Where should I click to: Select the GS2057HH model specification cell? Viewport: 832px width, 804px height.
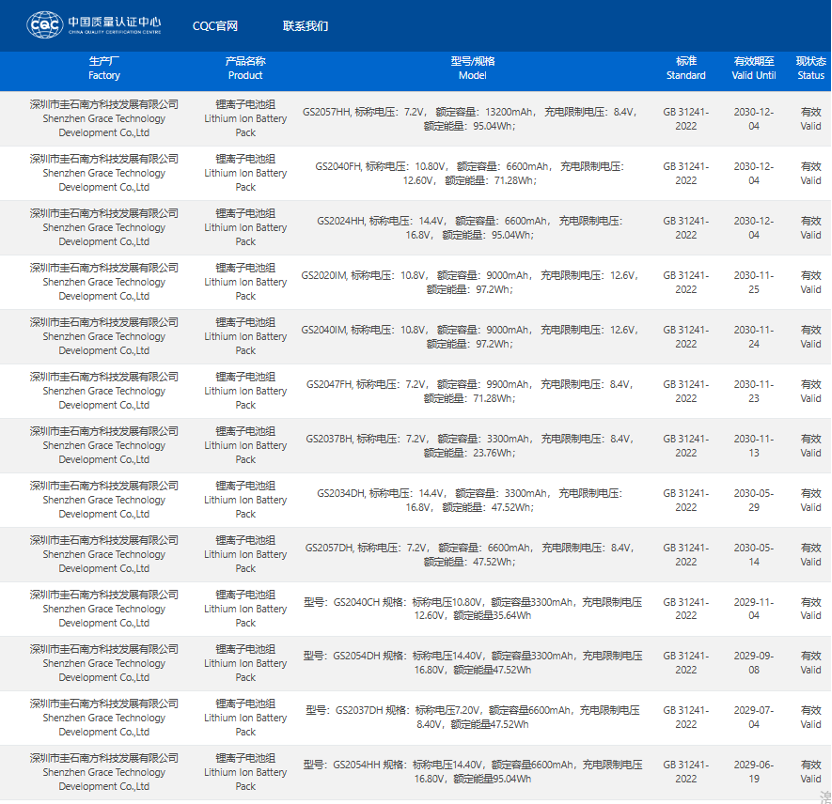coord(472,119)
